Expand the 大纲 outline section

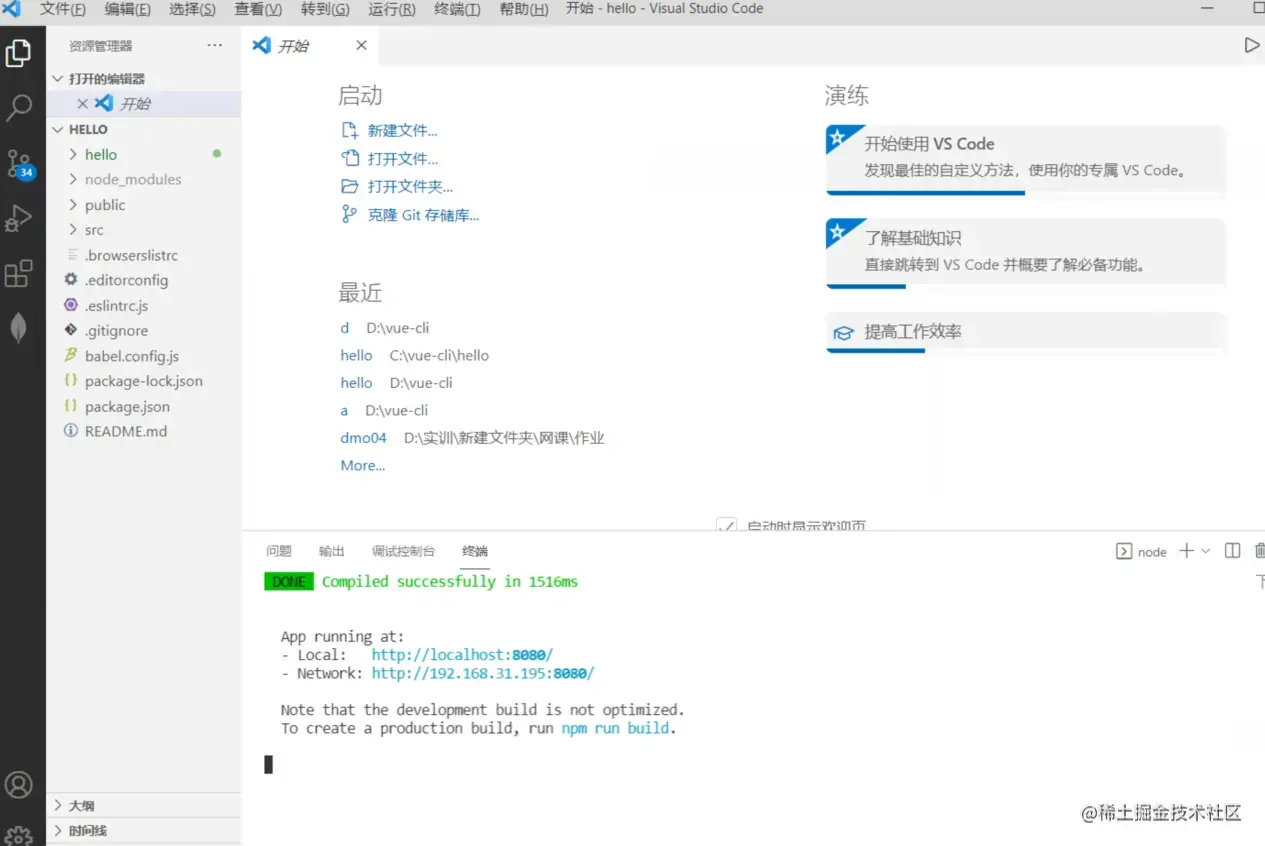[57, 805]
